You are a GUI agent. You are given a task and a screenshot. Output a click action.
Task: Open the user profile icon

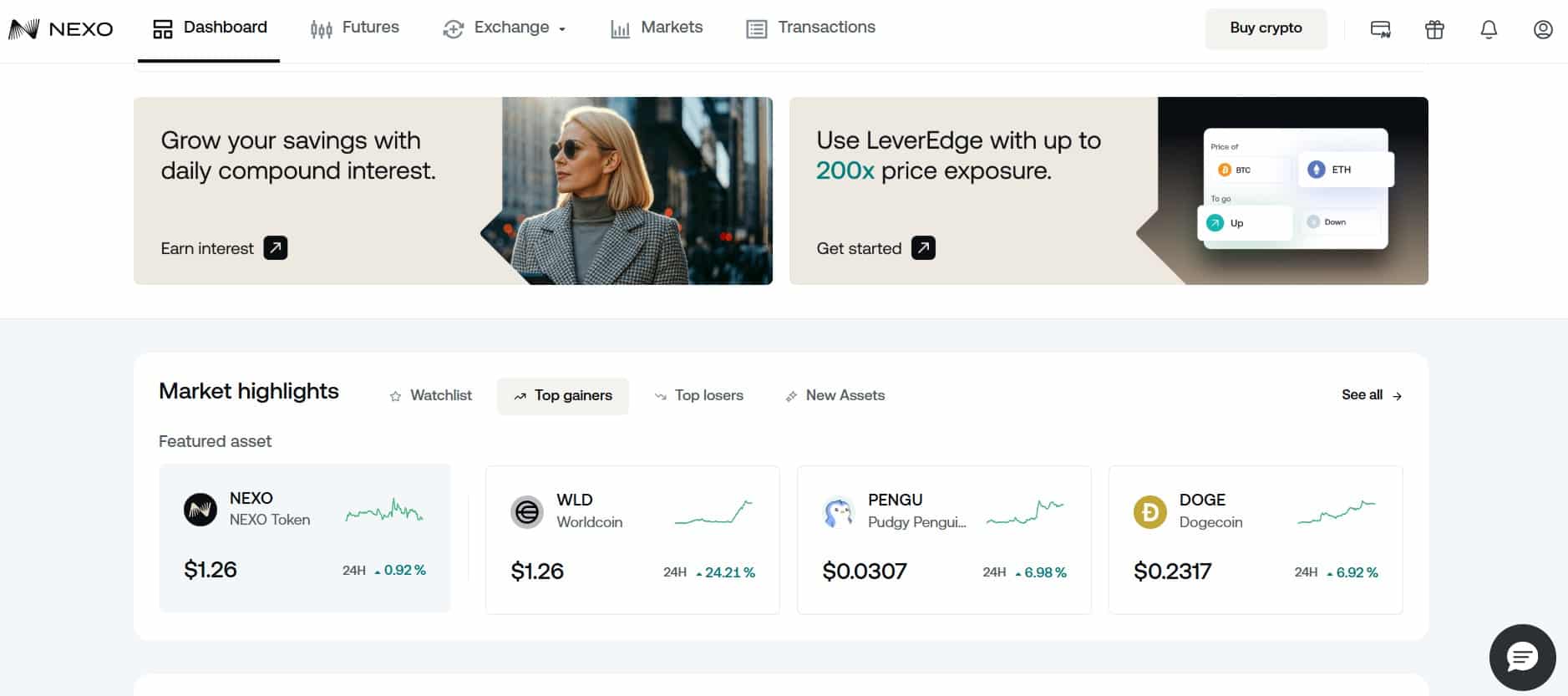[1543, 30]
